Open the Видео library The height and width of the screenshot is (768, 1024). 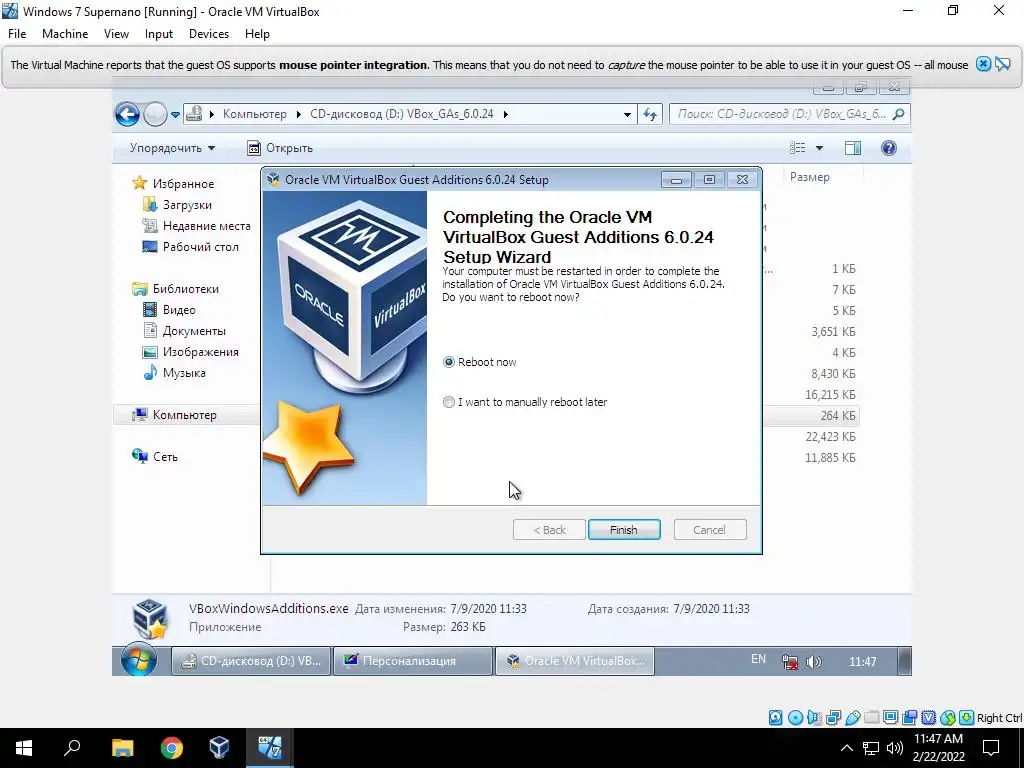[x=179, y=310]
